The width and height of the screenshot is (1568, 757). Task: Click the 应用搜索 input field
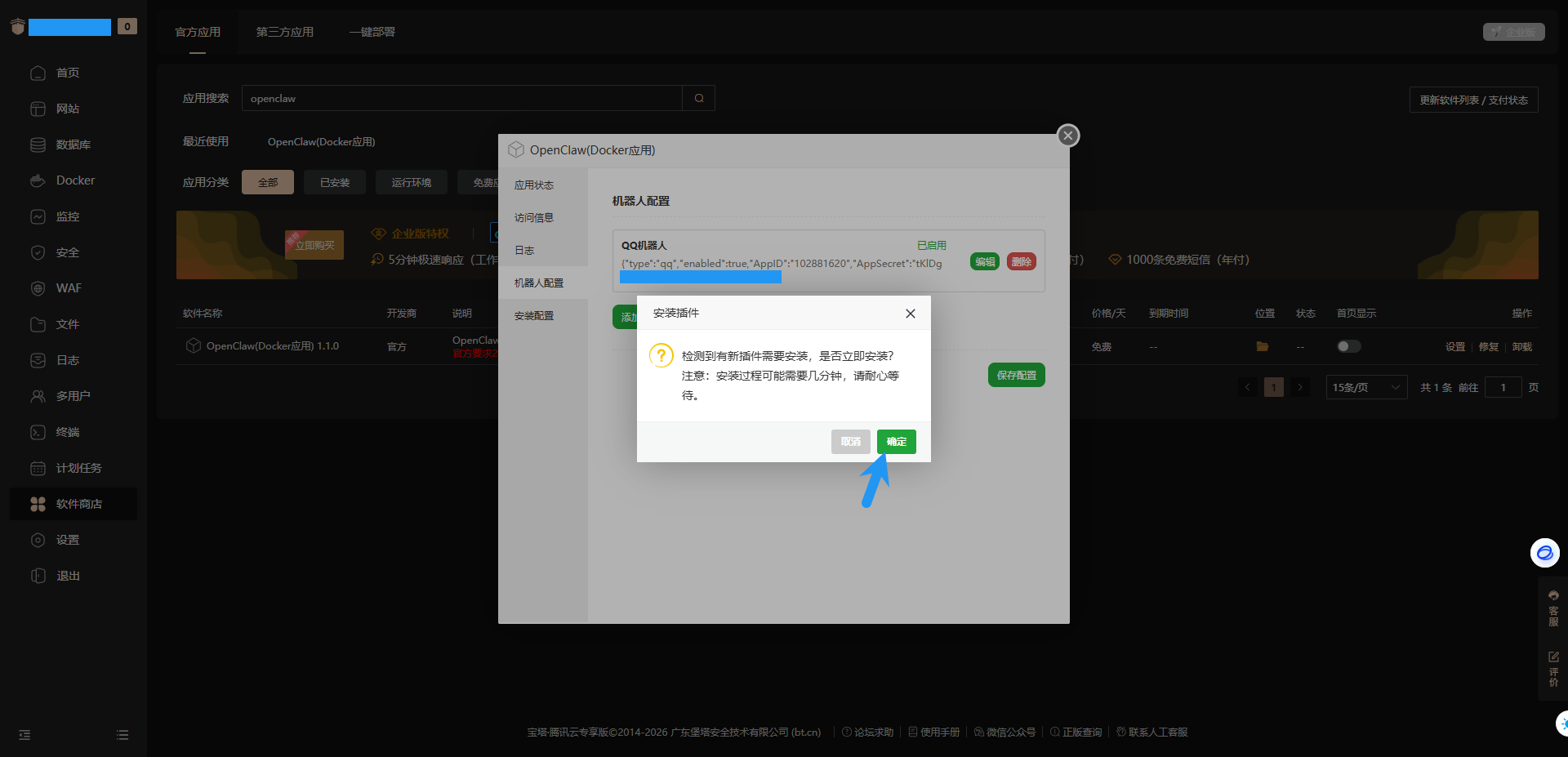[461, 99]
